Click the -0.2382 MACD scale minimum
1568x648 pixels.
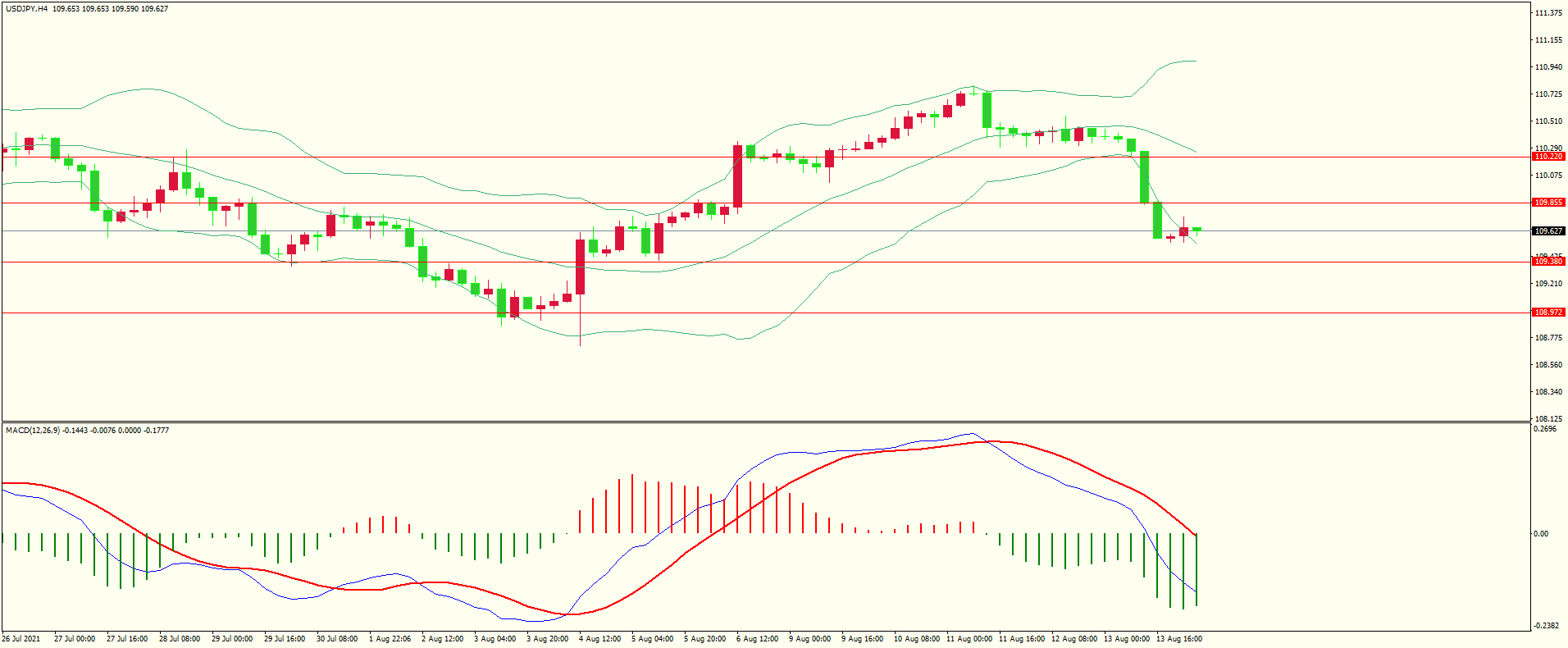1547,625
